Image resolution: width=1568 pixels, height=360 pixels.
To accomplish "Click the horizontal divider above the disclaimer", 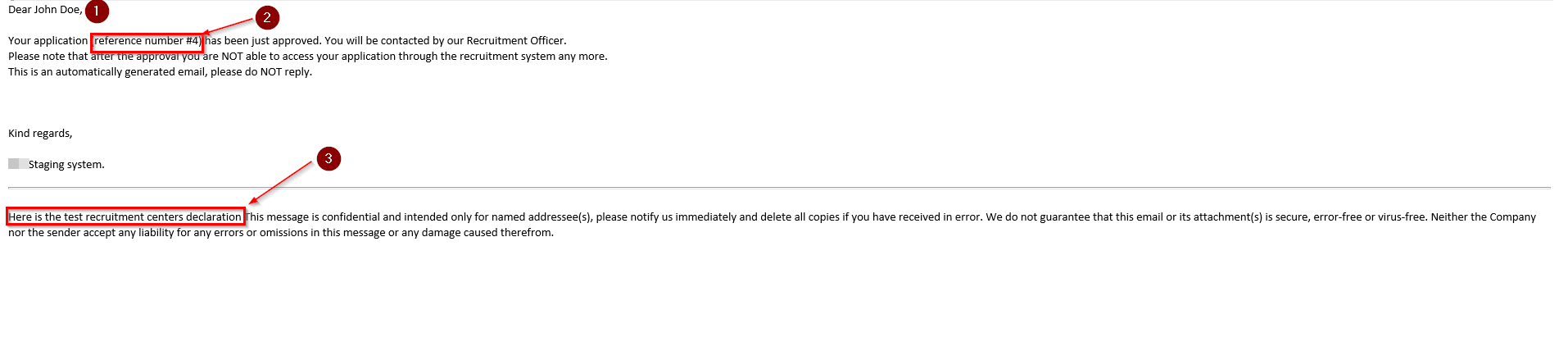I will pos(779,188).
